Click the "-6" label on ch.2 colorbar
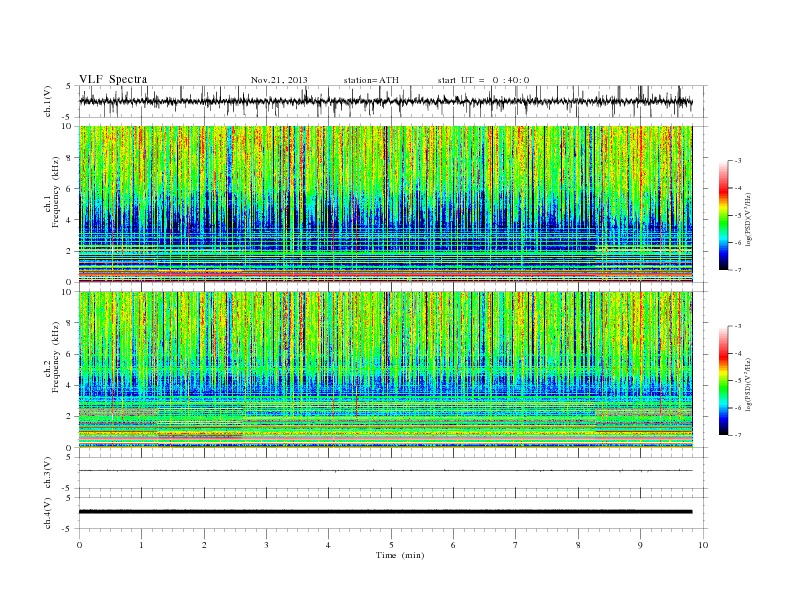 point(738,408)
